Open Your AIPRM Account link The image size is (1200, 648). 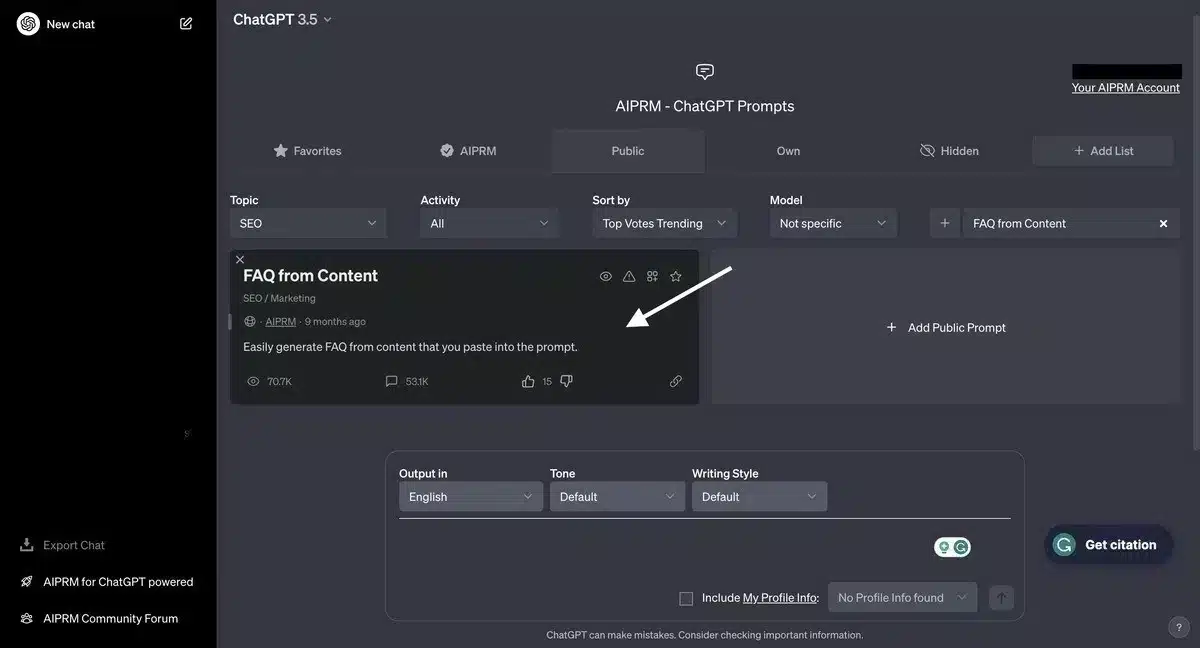[1126, 88]
